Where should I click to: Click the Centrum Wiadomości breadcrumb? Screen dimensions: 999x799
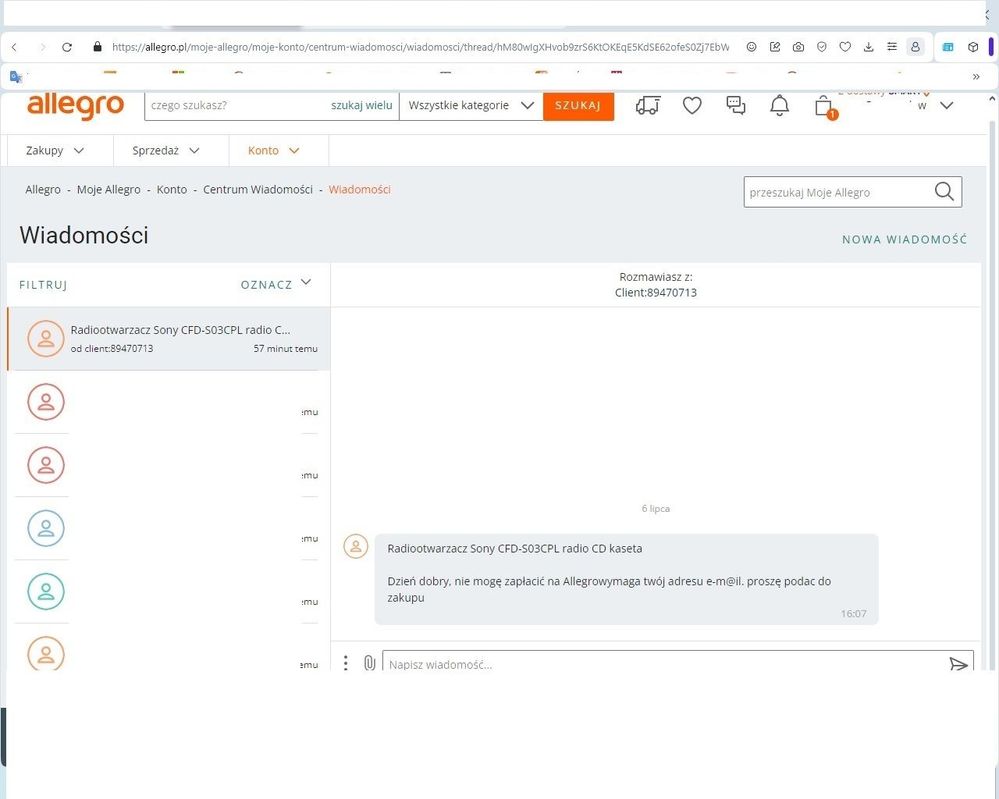(258, 189)
